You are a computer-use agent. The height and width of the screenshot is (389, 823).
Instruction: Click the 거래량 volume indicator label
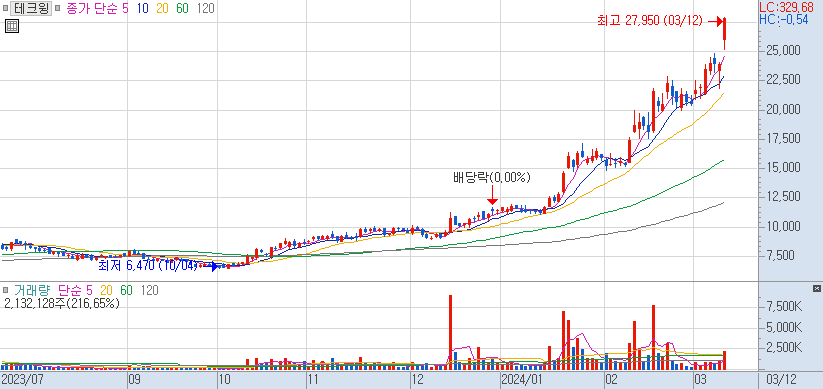[33, 290]
